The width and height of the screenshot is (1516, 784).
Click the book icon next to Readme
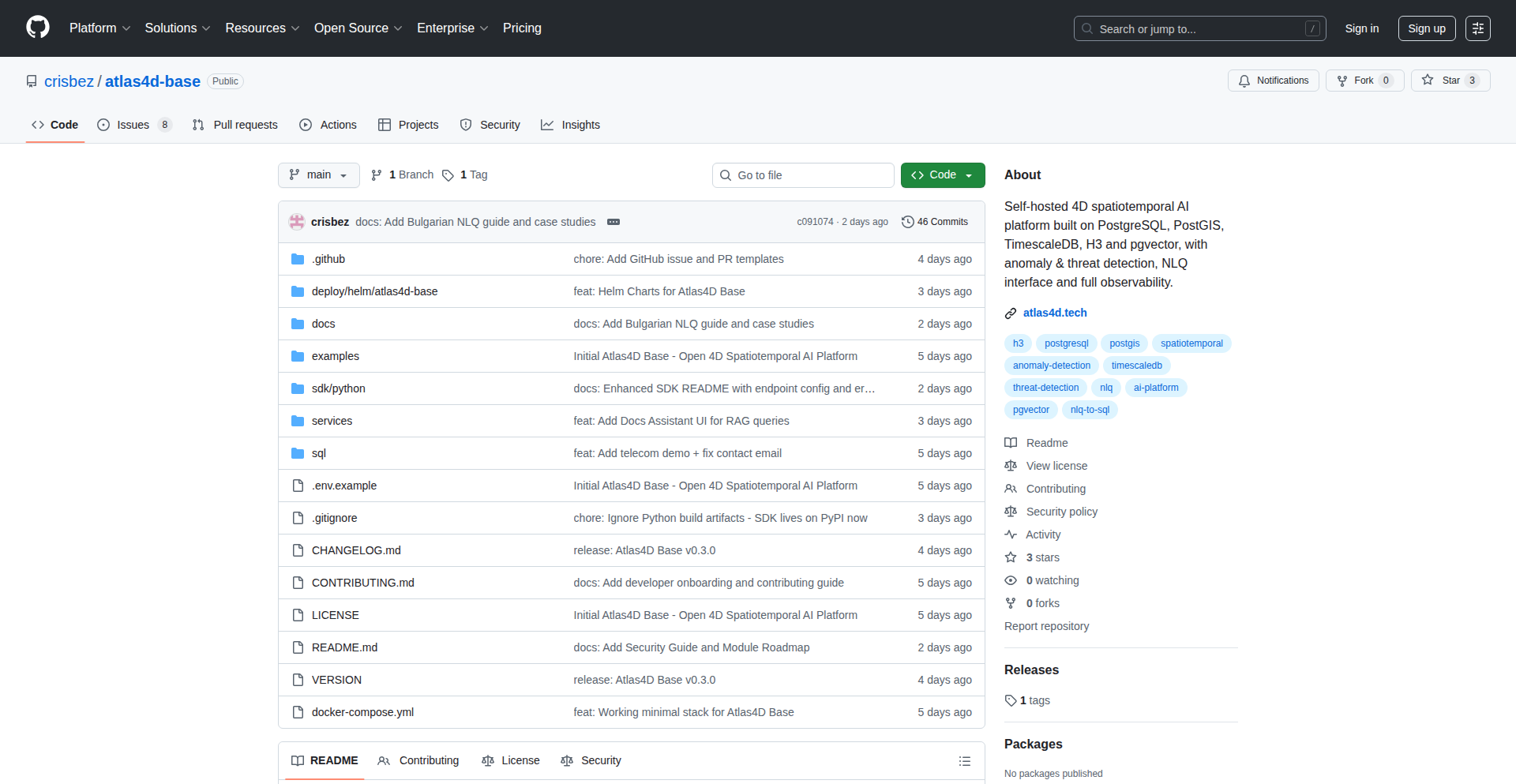(x=1011, y=443)
